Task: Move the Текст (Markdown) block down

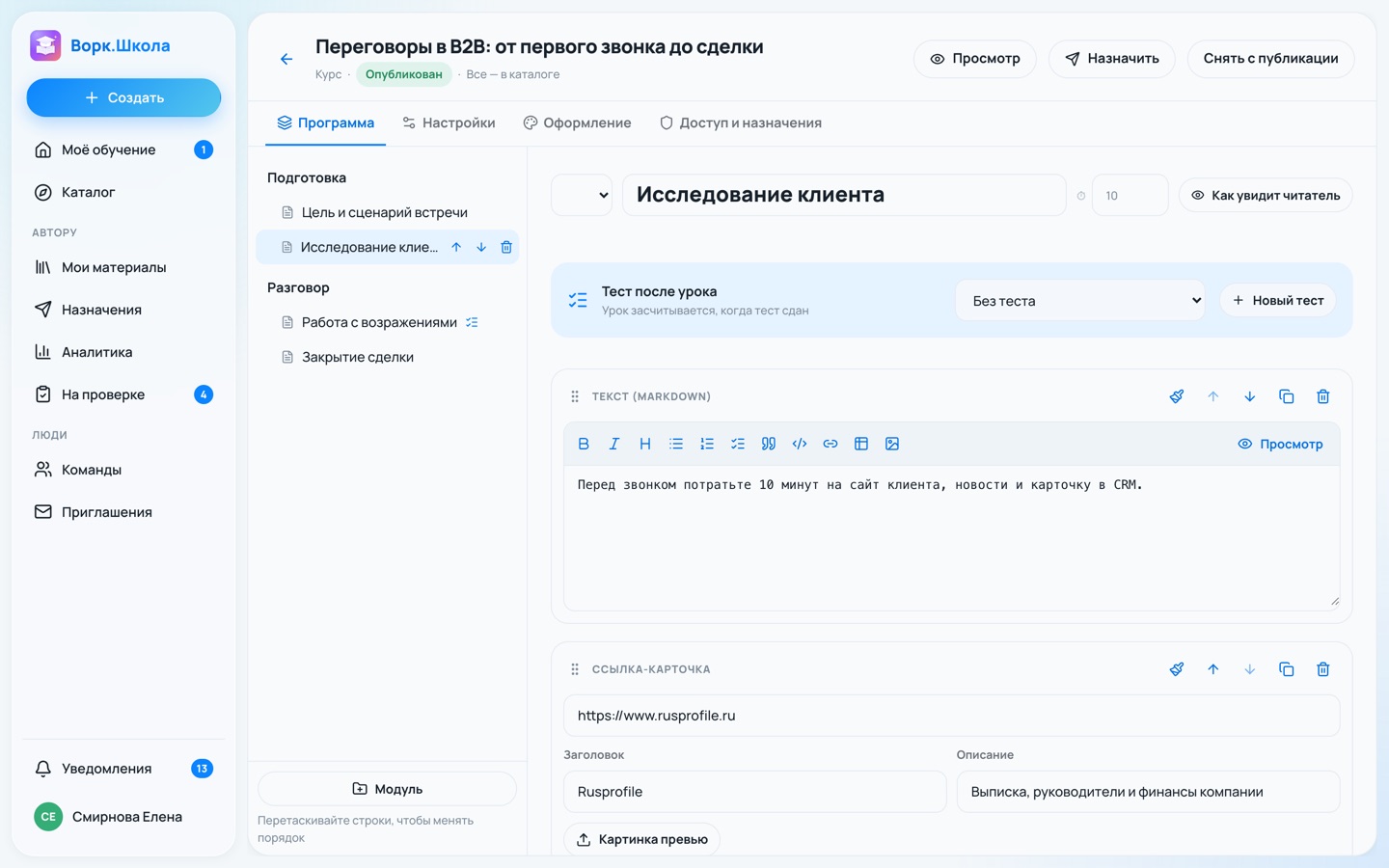Action: tap(1250, 396)
